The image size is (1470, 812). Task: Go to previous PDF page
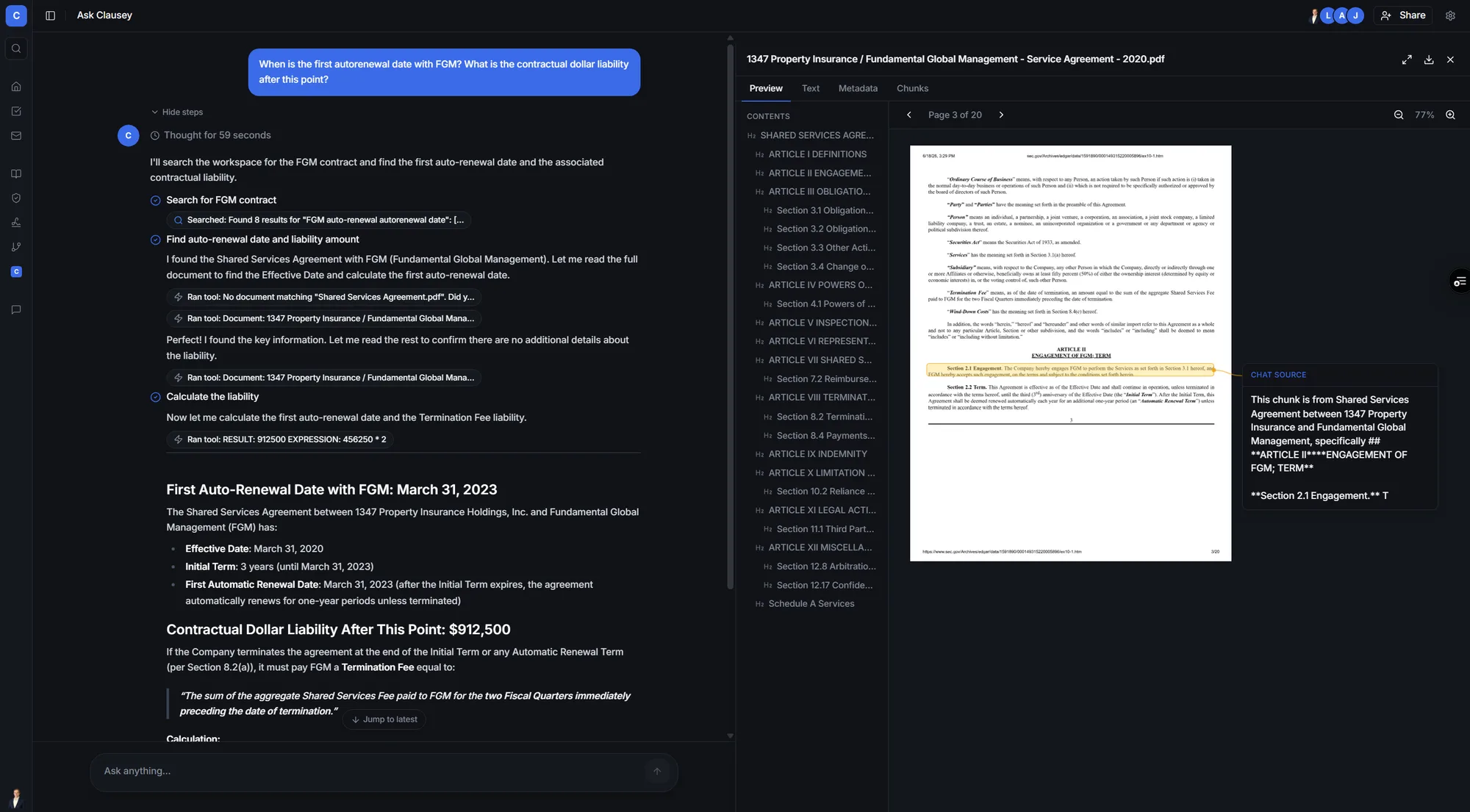pyautogui.click(x=909, y=115)
